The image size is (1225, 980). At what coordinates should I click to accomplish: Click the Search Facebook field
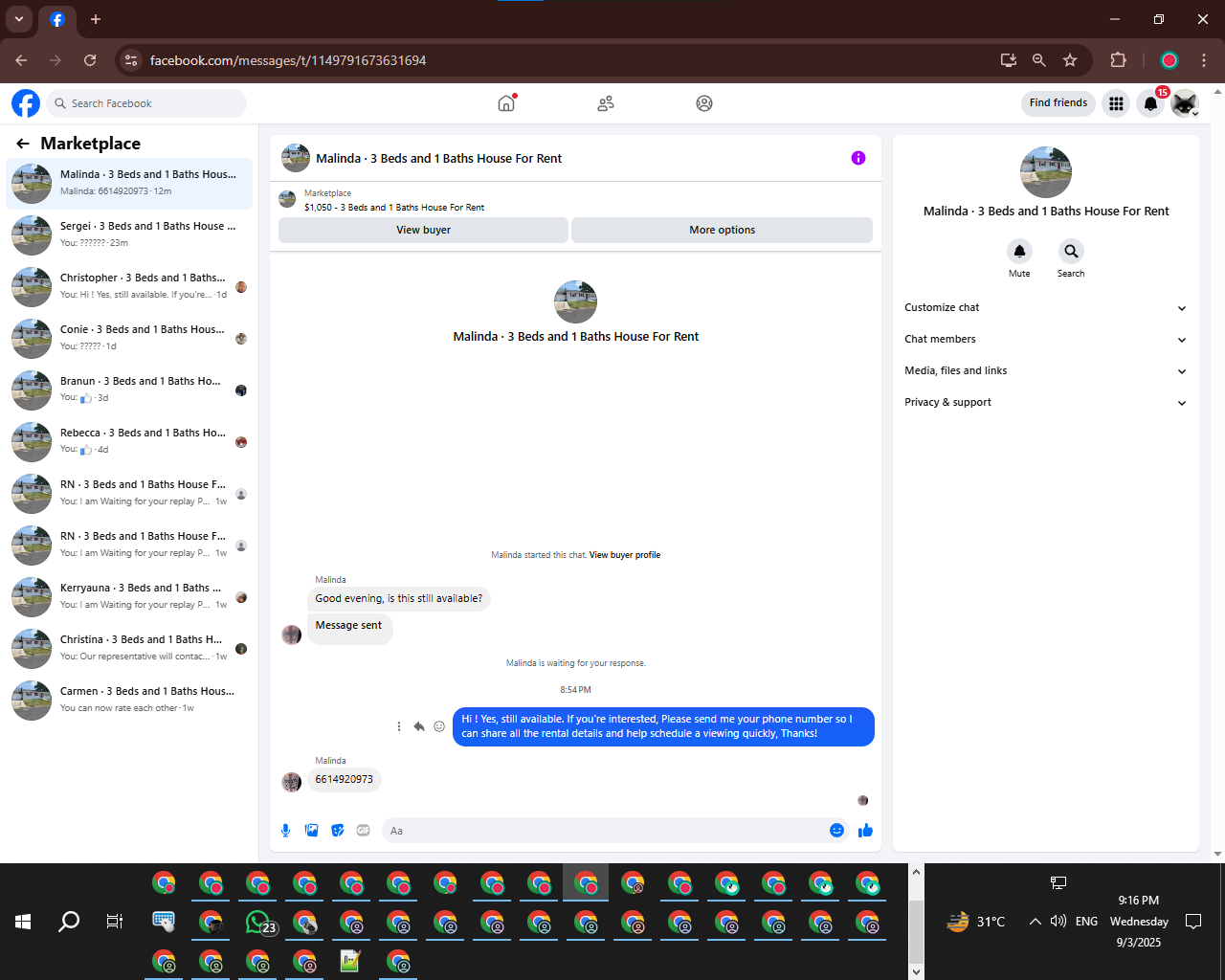tap(146, 103)
